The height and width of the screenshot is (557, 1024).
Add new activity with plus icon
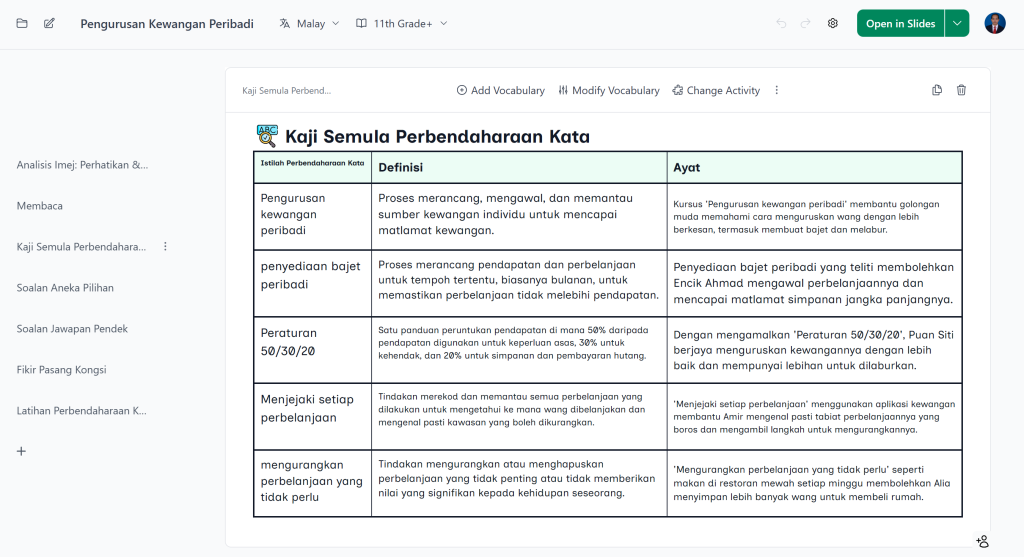tap(22, 451)
